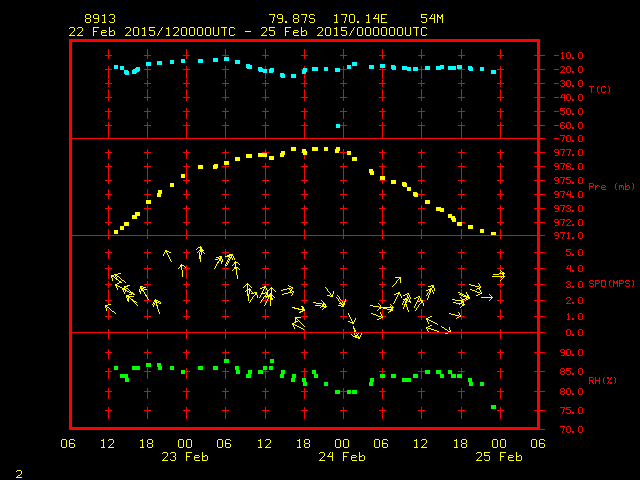Click the 977.0 pressure tick label
This screenshot has width=640, height=480.
567,152
